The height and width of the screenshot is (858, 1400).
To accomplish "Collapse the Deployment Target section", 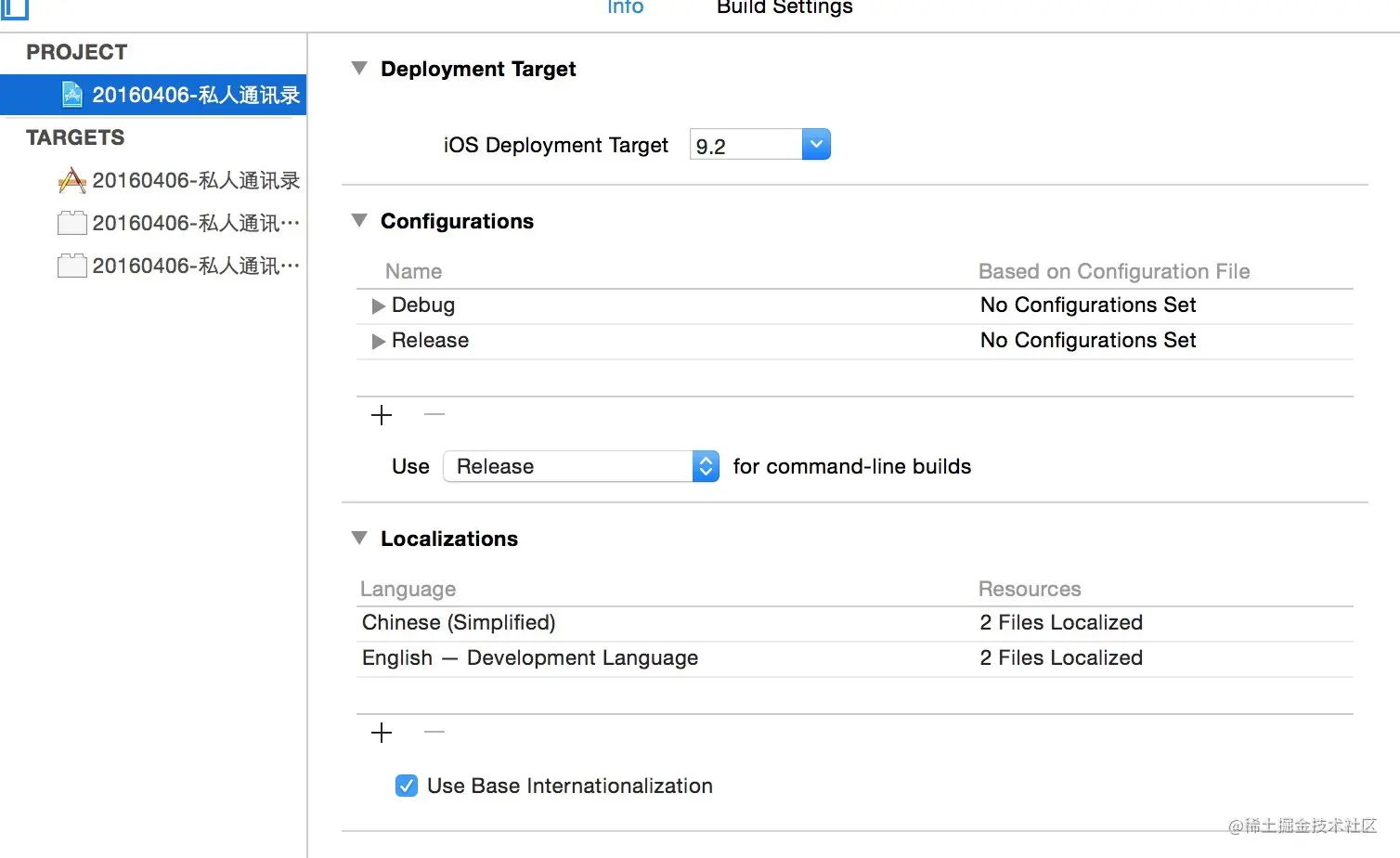I will click(x=359, y=69).
